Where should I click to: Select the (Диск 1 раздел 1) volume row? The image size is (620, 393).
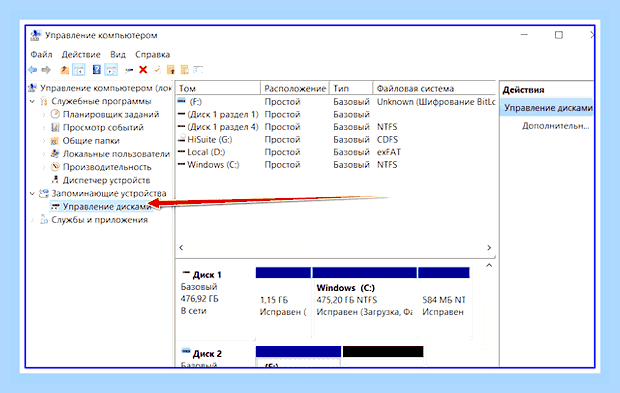pos(336,114)
